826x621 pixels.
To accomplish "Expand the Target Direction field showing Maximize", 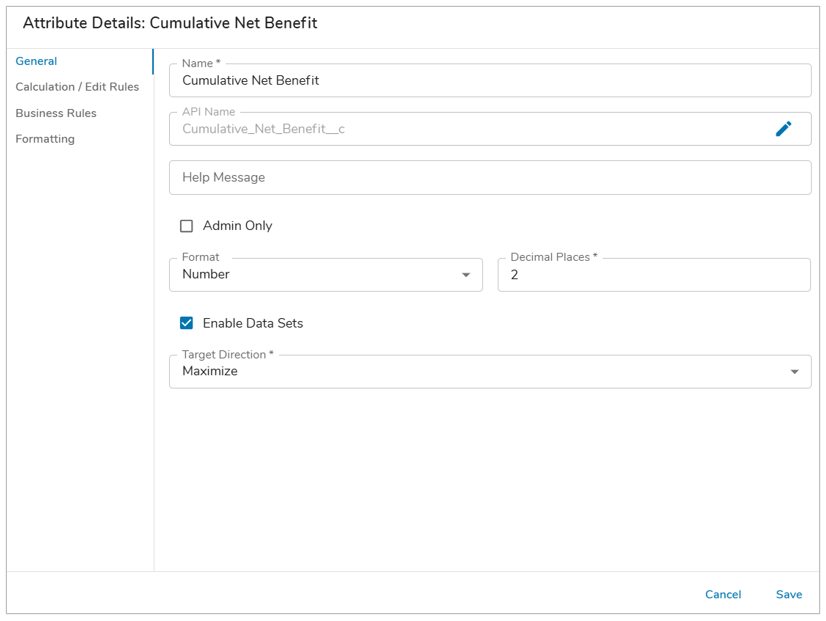I will 480,372.
